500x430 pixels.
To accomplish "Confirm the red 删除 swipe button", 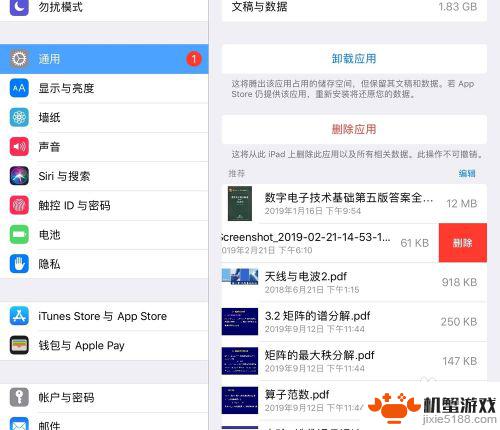I will [463, 243].
